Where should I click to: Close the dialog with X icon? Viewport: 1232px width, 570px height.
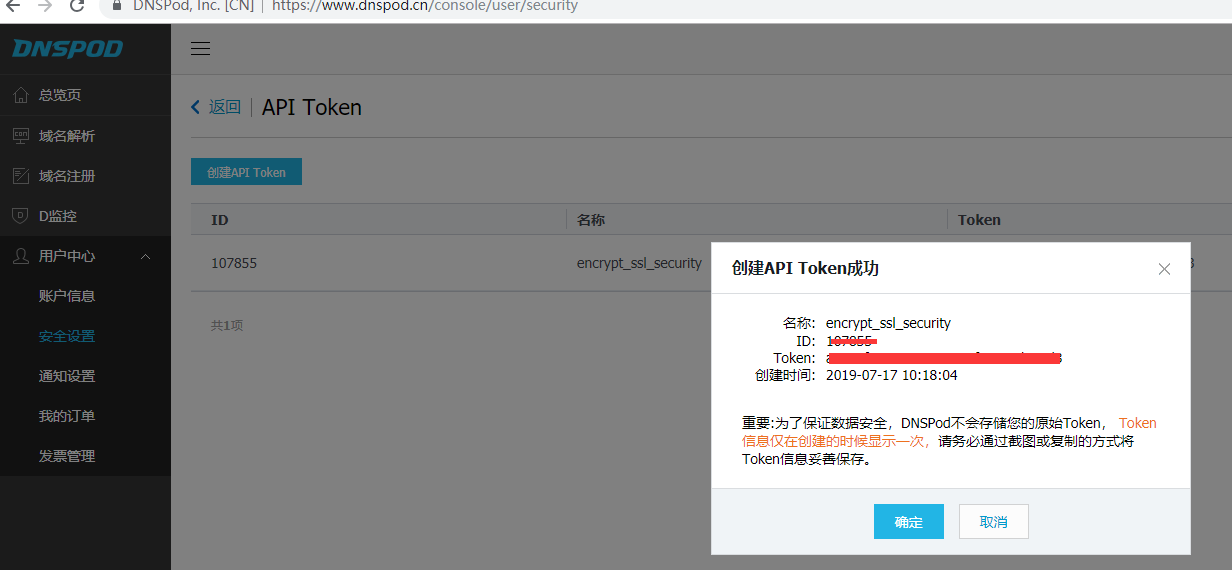coord(1164,269)
